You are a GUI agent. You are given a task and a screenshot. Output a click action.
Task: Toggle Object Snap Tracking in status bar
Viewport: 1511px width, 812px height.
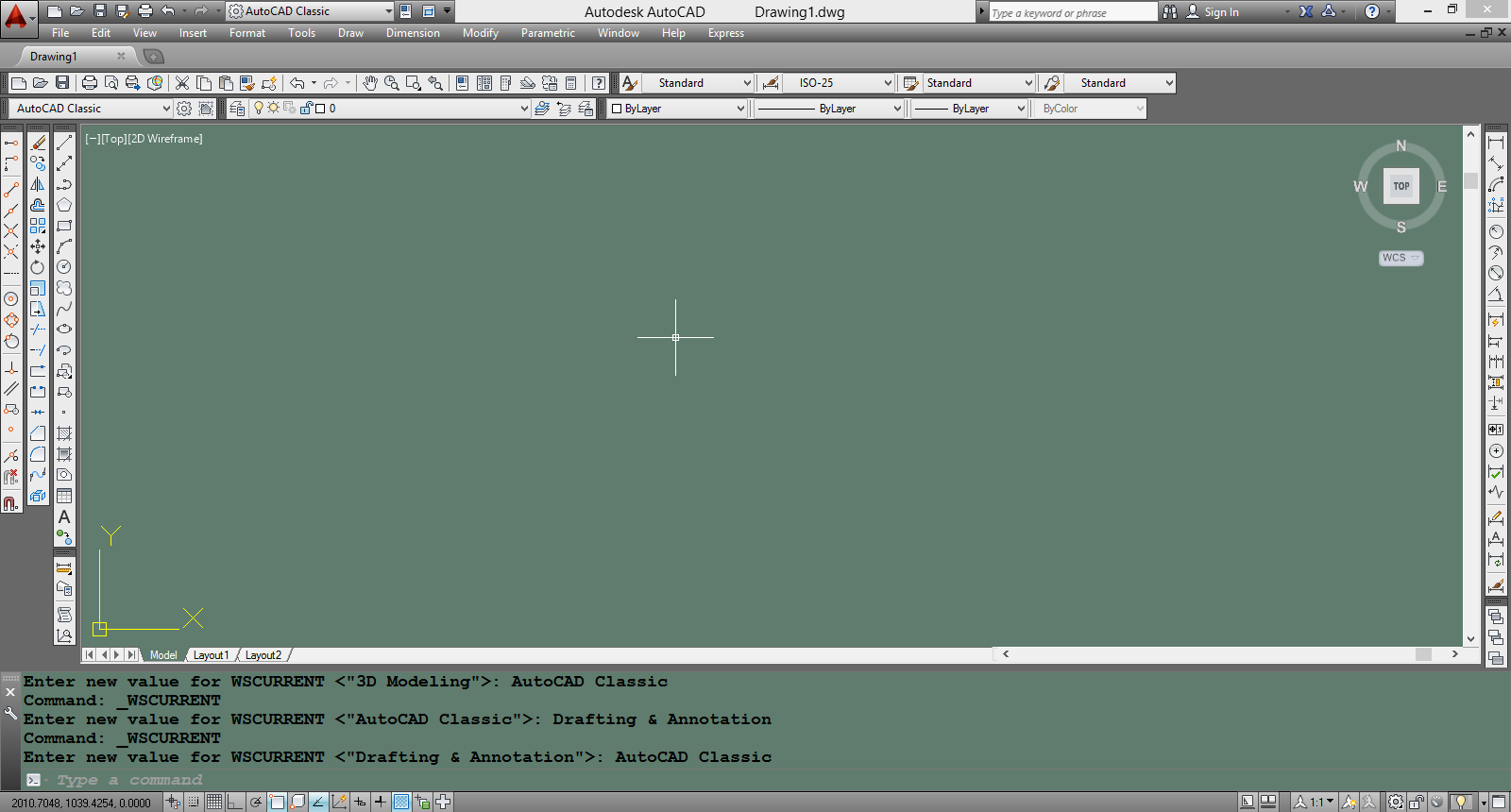coord(318,802)
